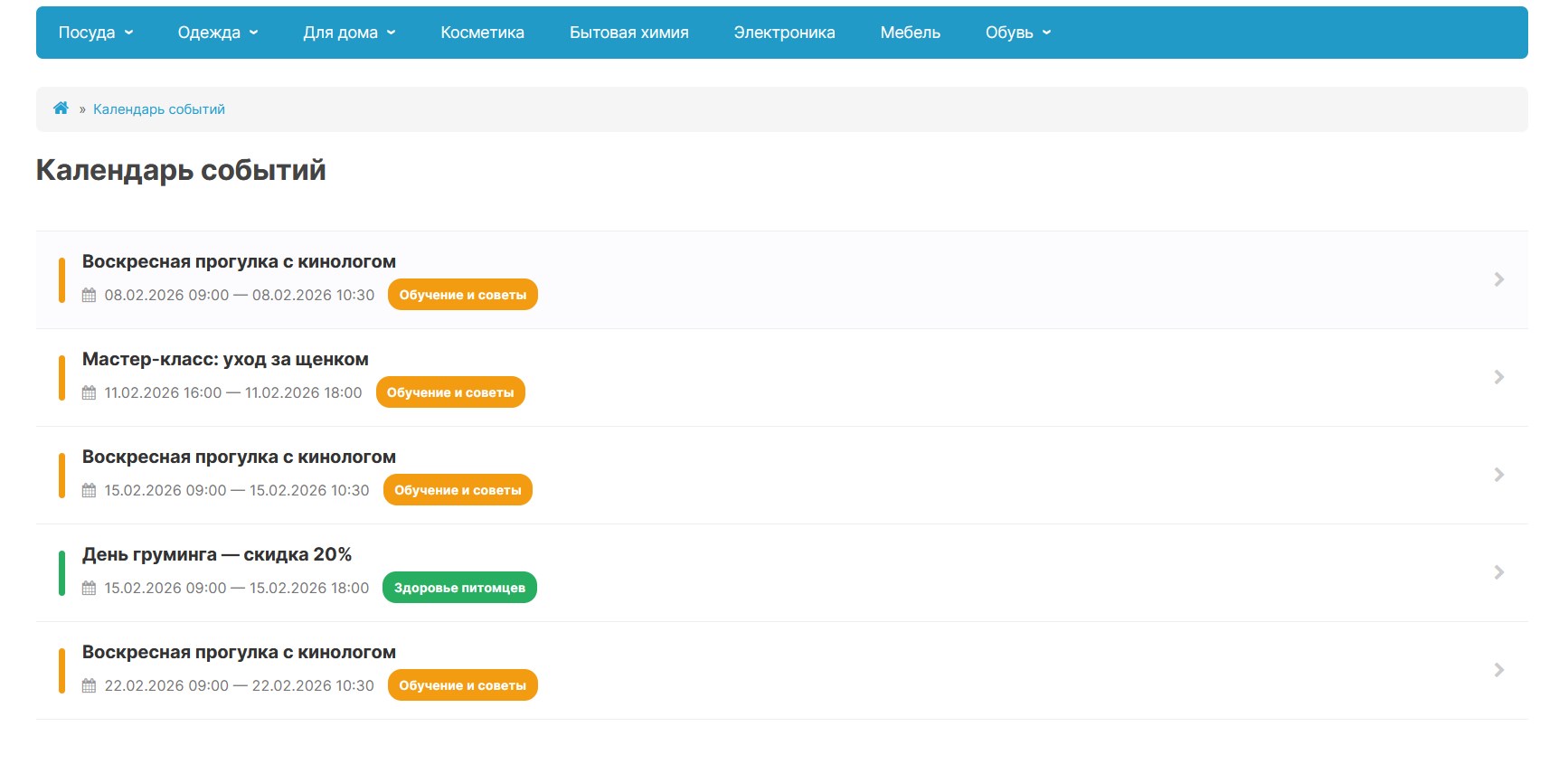
Task: Click calendar icon next to 11.02.2026 date
Action: pyautogui.click(x=89, y=392)
